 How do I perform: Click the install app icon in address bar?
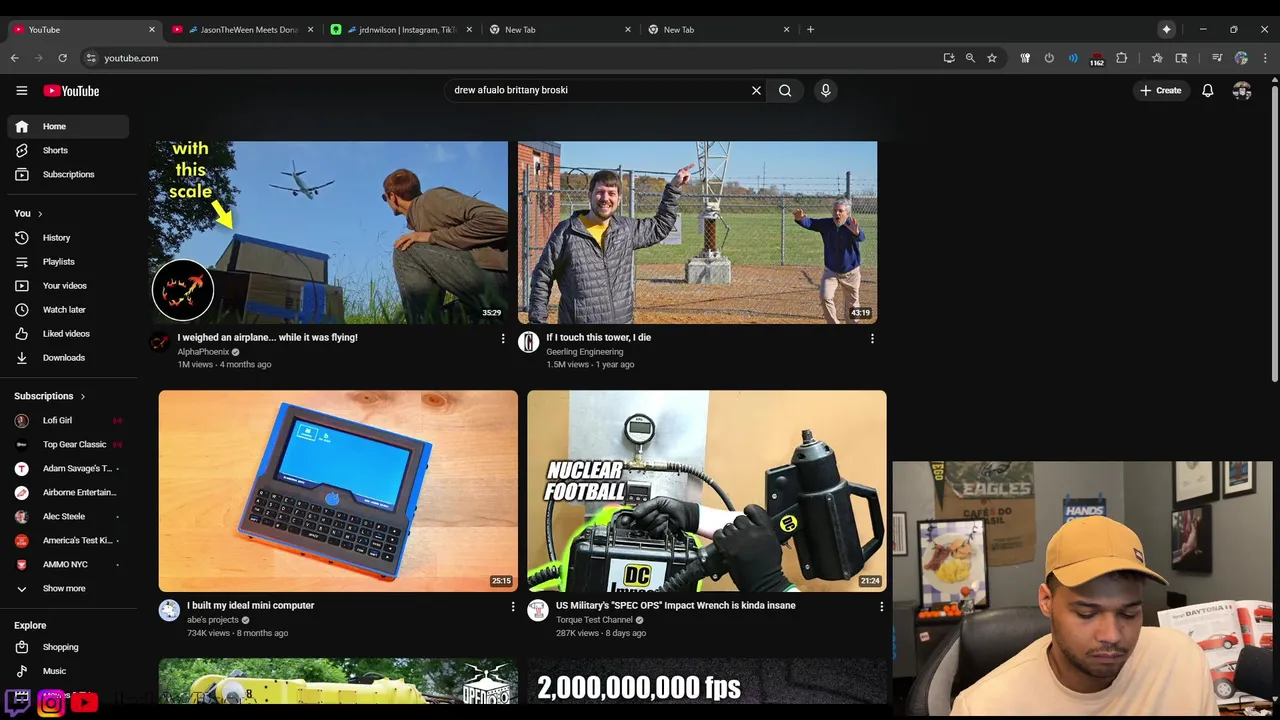948,58
